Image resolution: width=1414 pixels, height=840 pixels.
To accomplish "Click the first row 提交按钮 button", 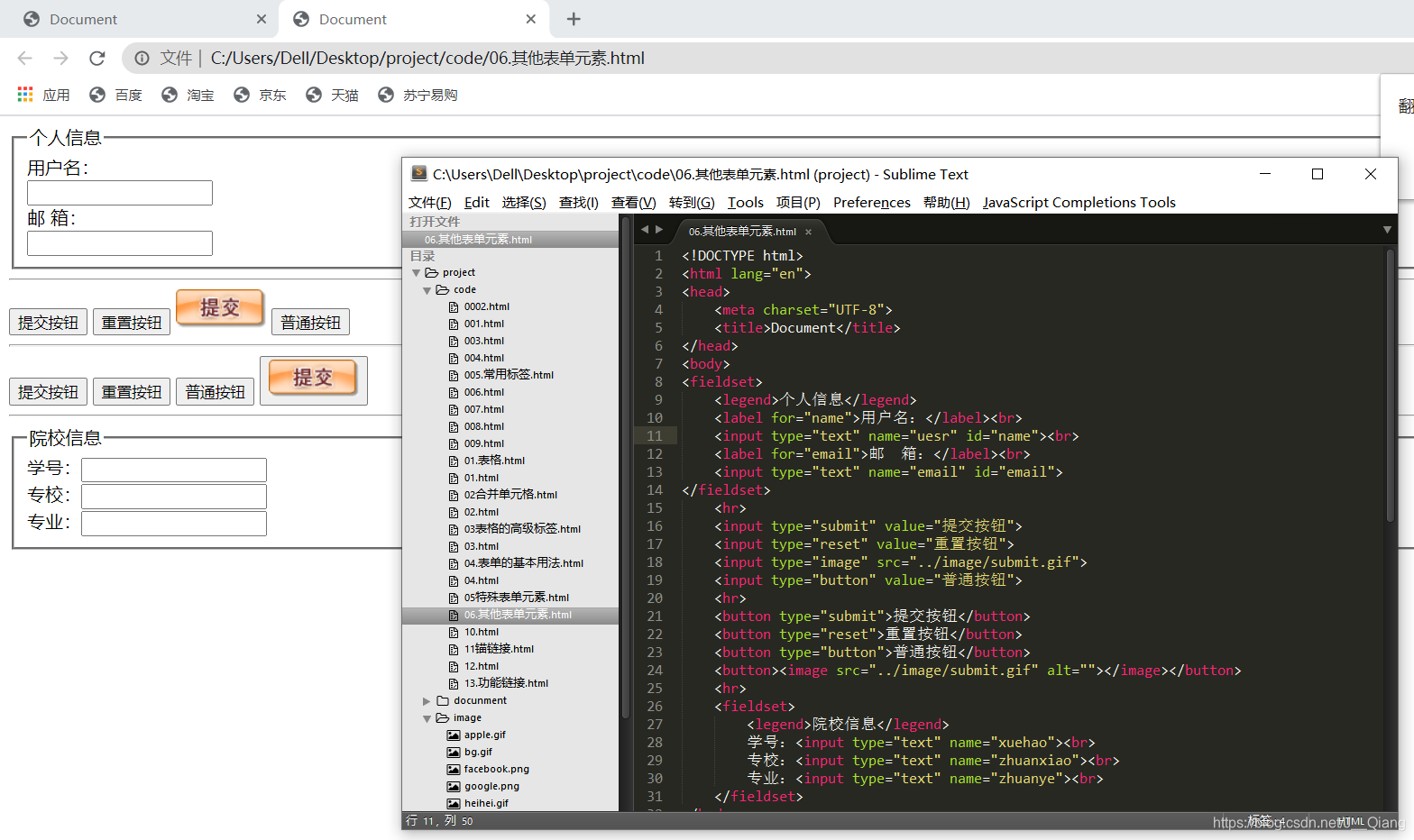I will 48,323.
